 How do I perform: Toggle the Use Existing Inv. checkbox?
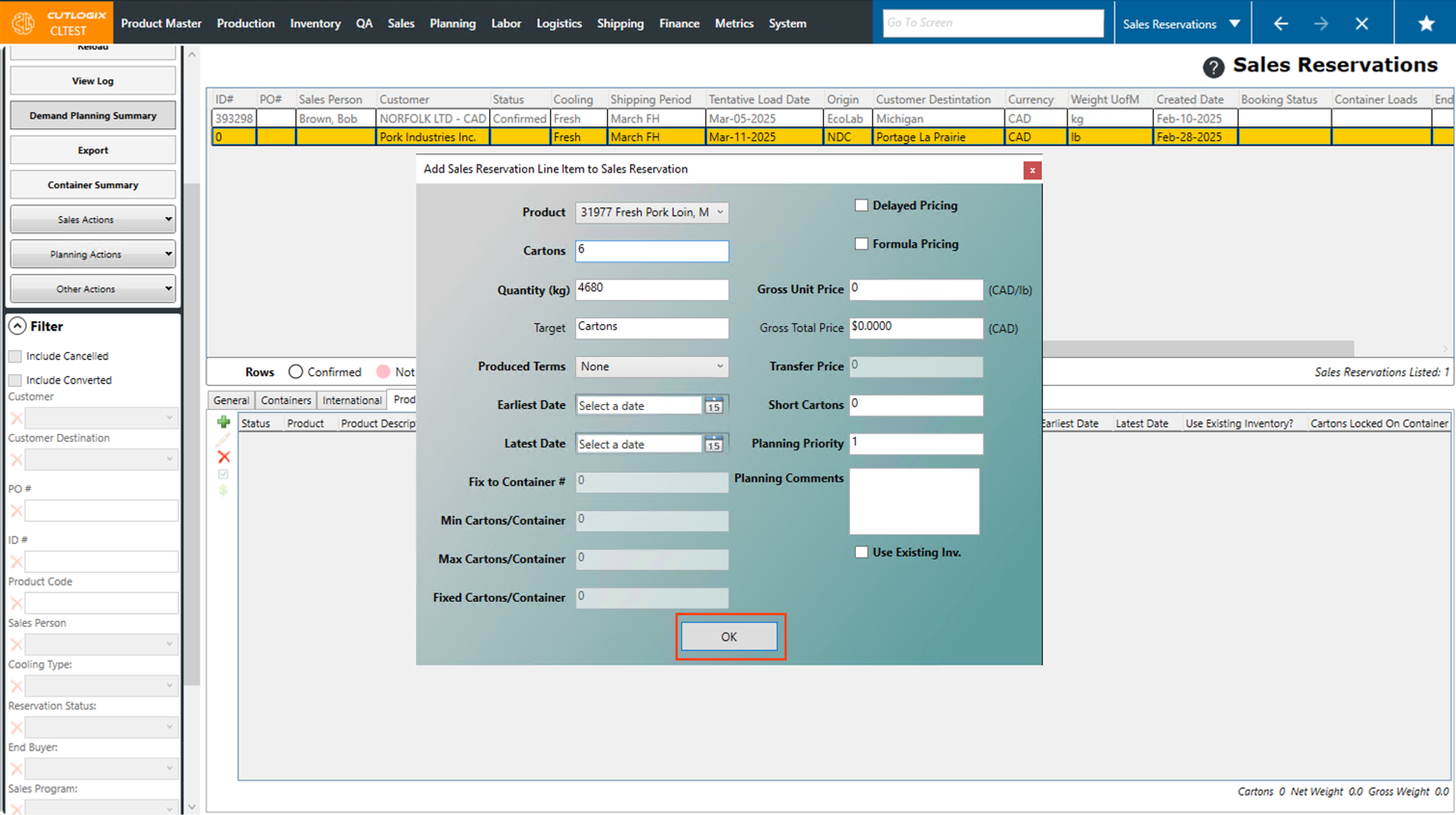coord(861,553)
